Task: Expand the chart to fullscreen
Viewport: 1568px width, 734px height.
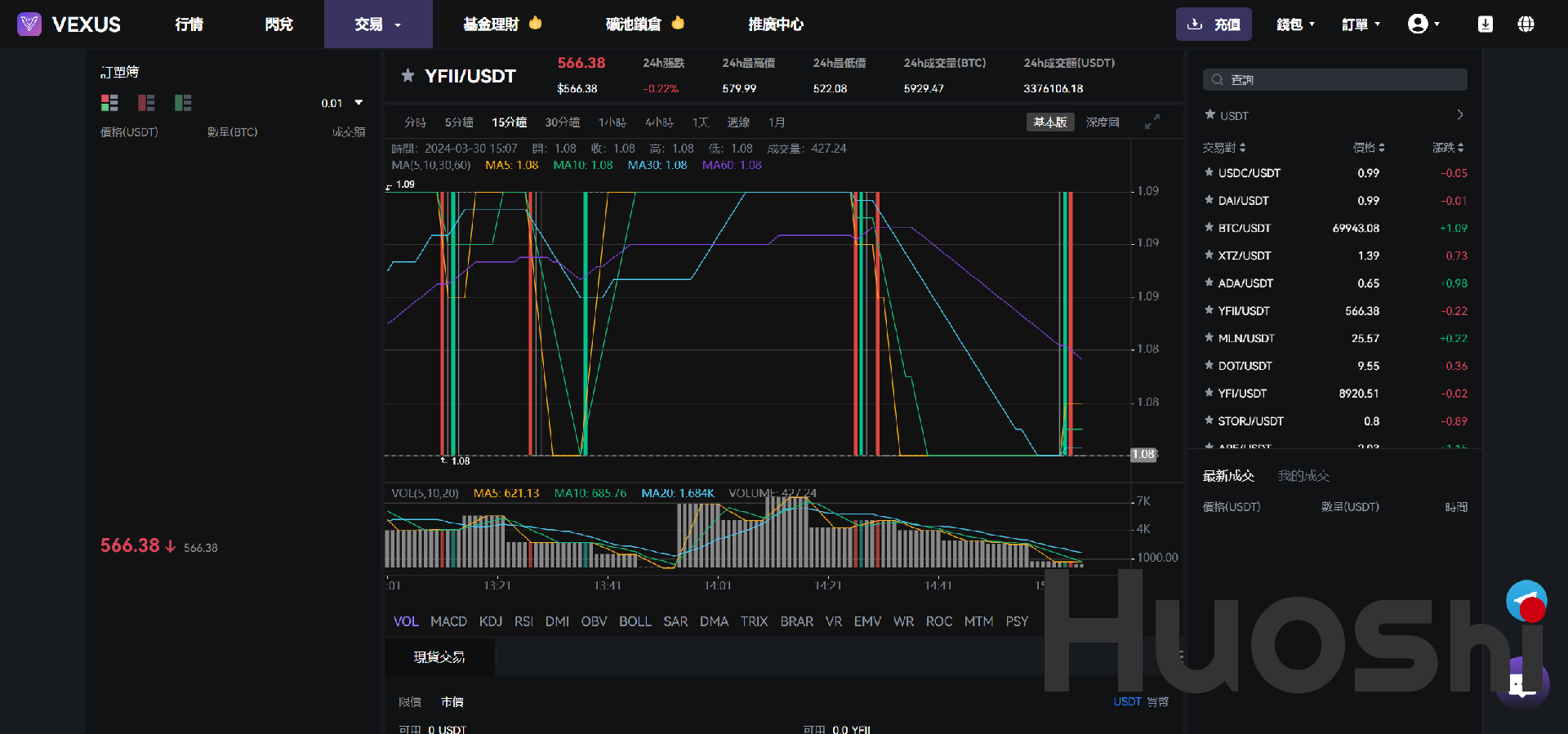Action: (x=1151, y=122)
